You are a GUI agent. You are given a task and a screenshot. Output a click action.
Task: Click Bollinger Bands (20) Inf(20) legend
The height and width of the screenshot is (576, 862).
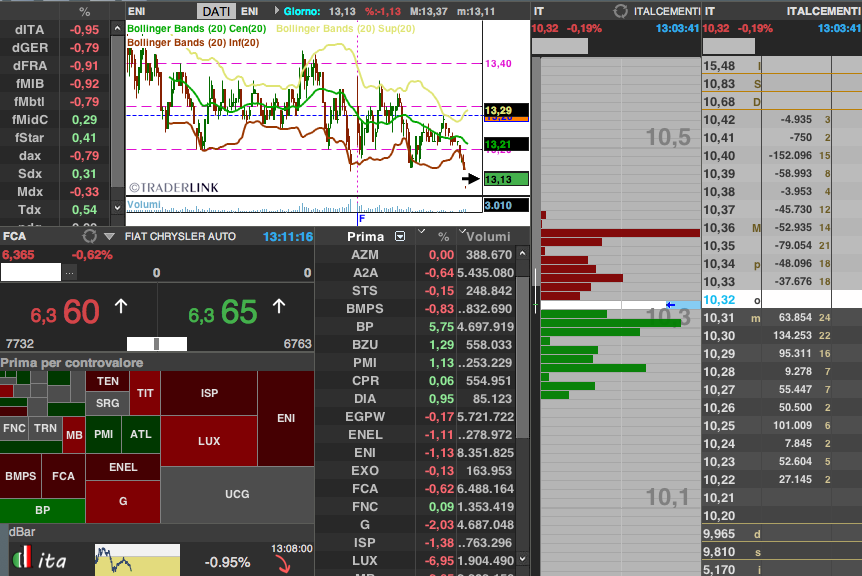(193, 42)
